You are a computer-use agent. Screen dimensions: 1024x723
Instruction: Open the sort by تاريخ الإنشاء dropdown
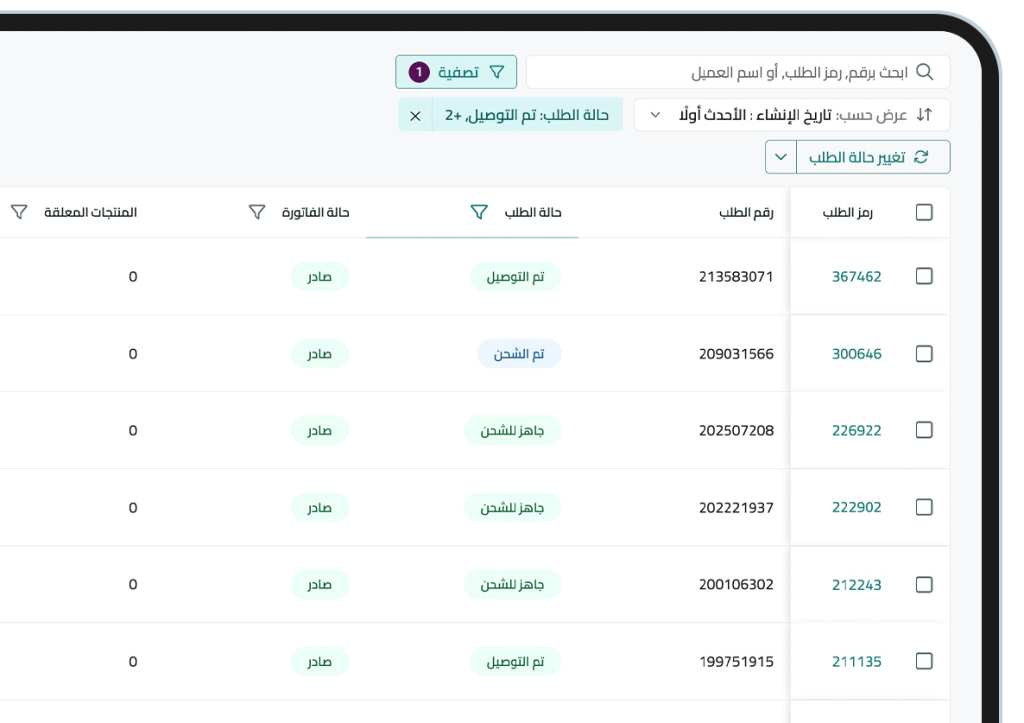[655, 115]
